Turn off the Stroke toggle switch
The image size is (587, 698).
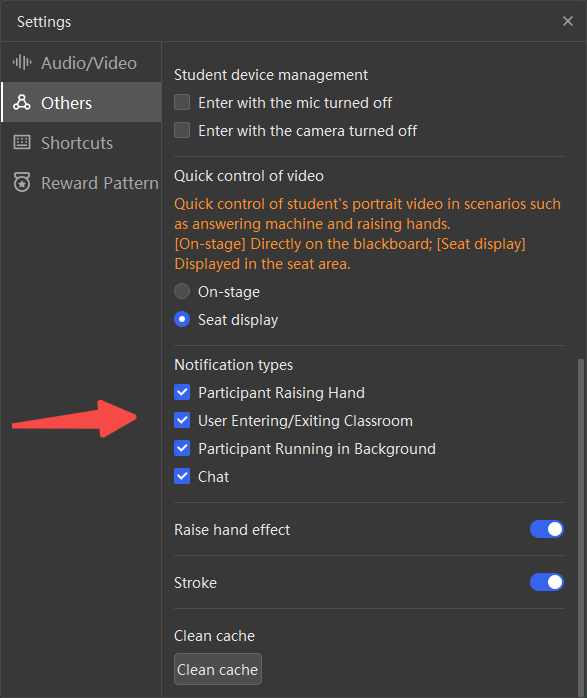pos(547,582)
